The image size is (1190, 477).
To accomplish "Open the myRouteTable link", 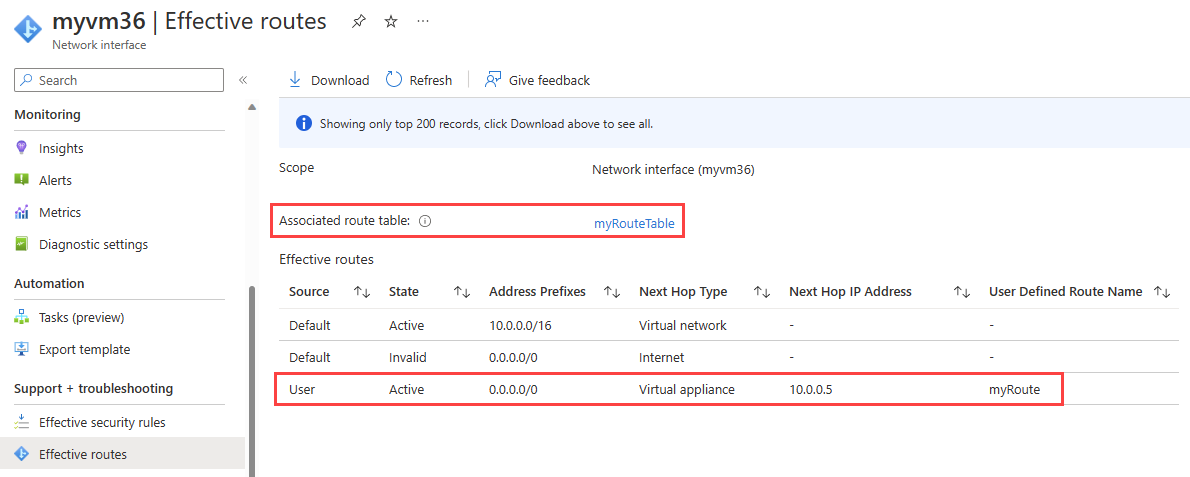I will click(x=634, y=224).
